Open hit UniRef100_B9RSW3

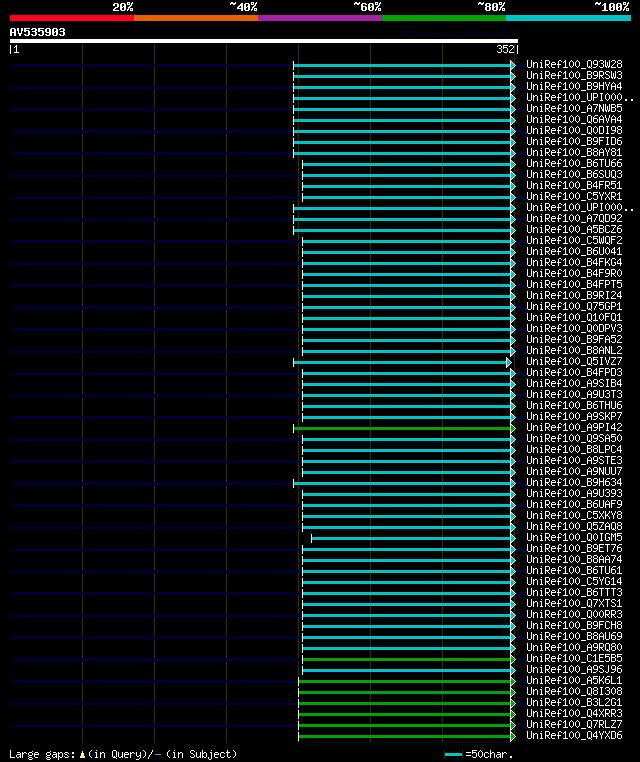click(x=574, y=75)
